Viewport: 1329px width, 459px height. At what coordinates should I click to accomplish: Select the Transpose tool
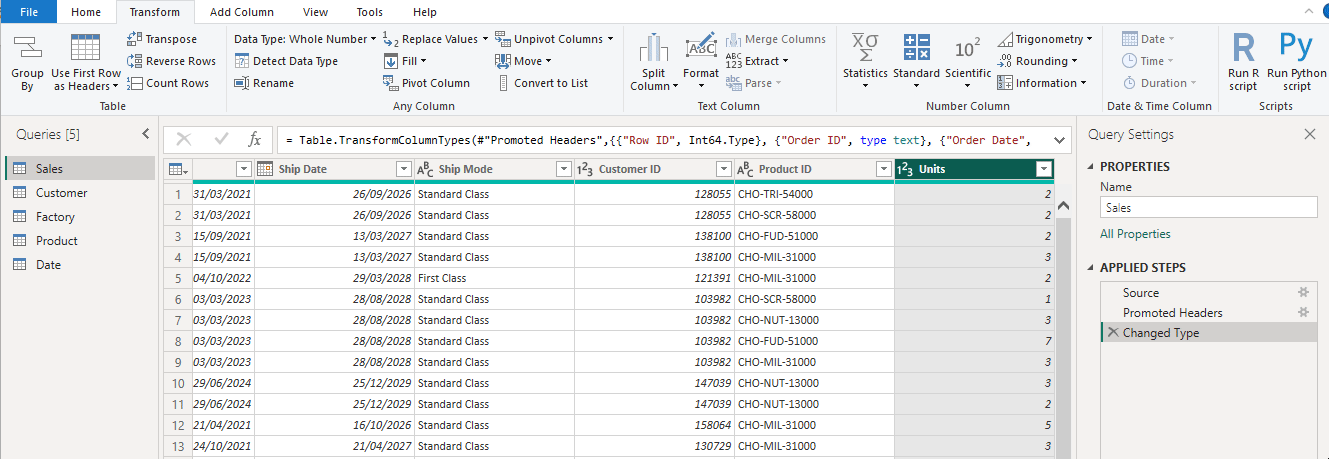coord(162,39)
